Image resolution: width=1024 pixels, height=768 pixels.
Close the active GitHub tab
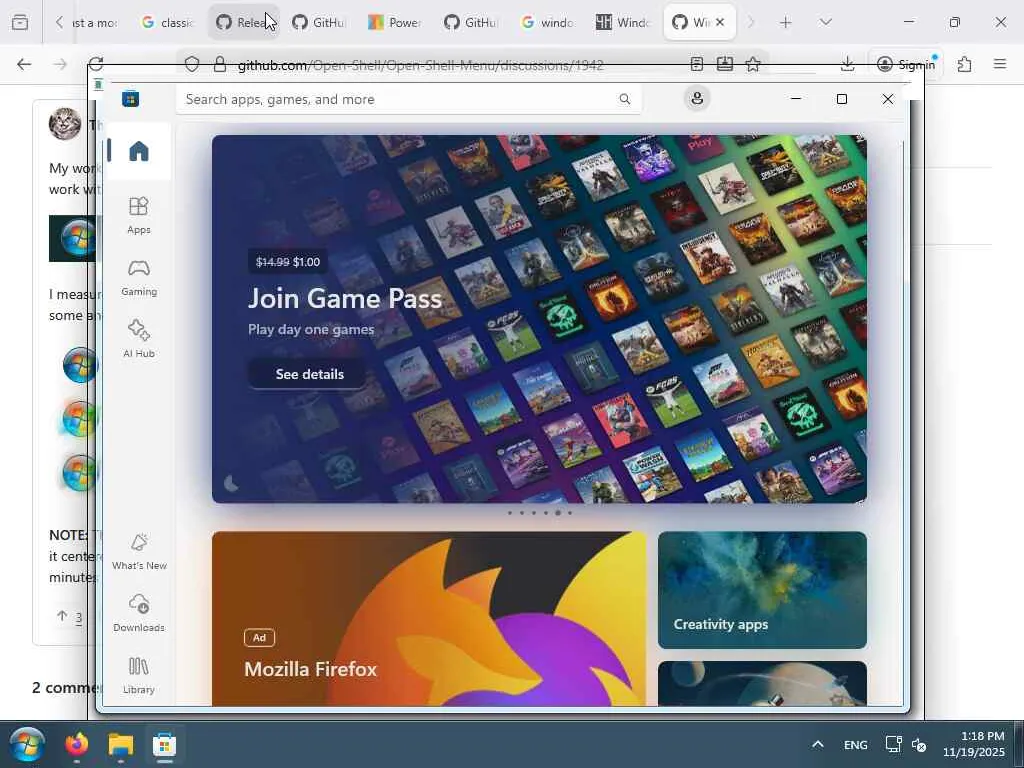pyautogui.click(x=720, y=22)
